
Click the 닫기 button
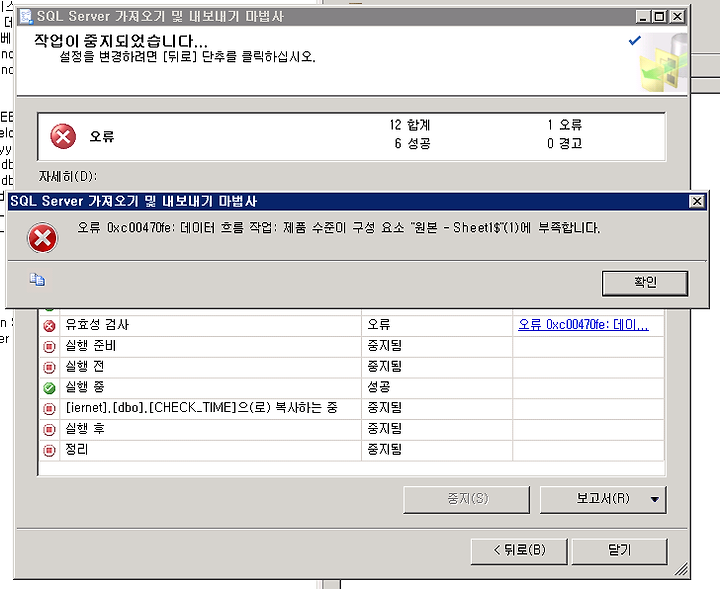[x=619, y=550]
